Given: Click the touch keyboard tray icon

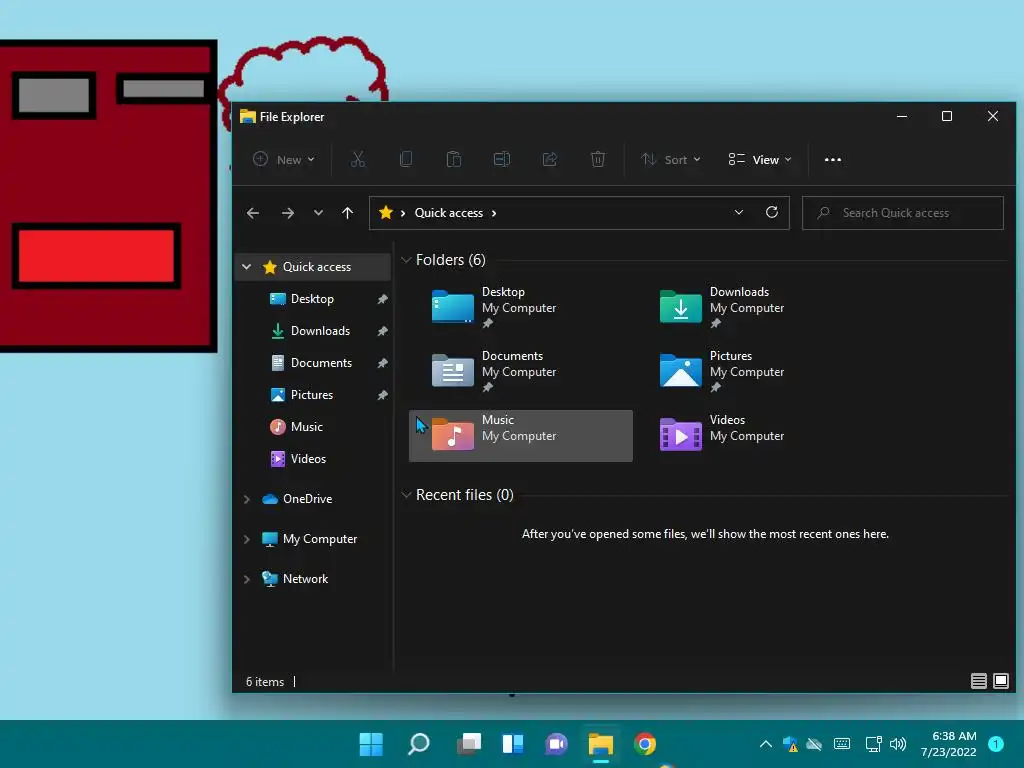Looking at the screenshot, I should click(x=842, y=744).
